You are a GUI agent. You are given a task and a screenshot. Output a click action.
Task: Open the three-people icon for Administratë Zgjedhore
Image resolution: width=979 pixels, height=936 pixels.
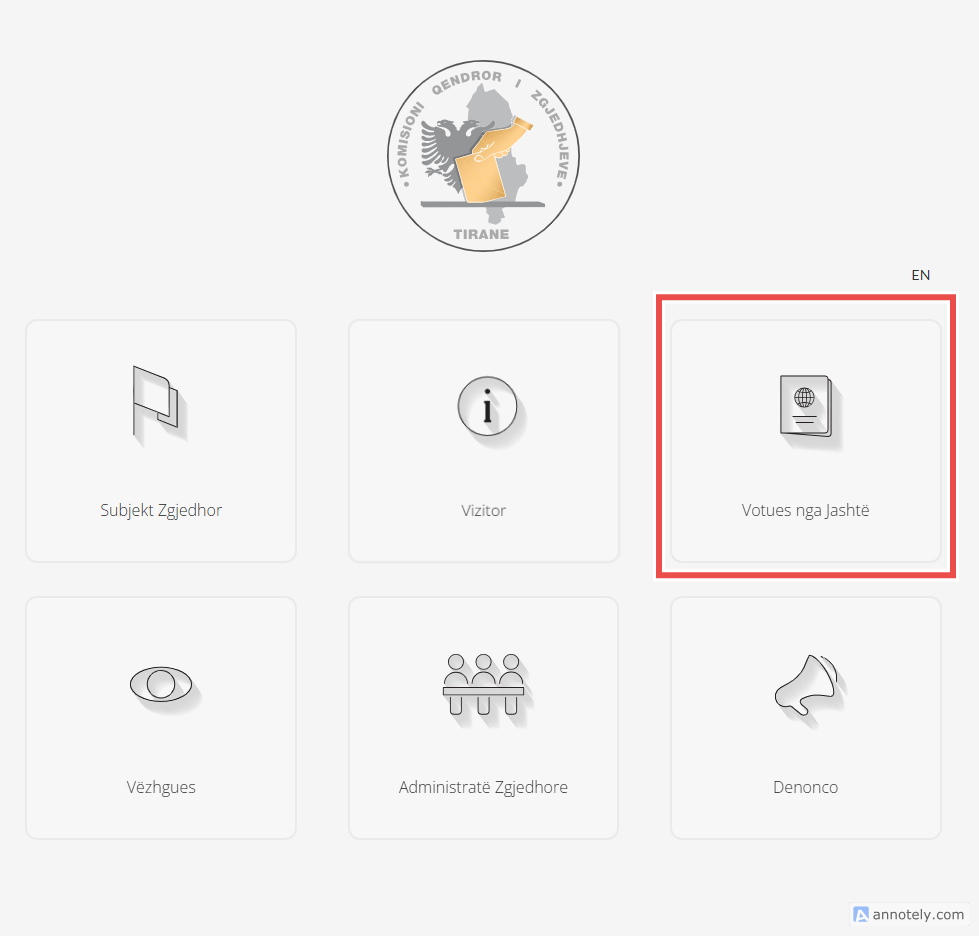[x=484, y=684]
